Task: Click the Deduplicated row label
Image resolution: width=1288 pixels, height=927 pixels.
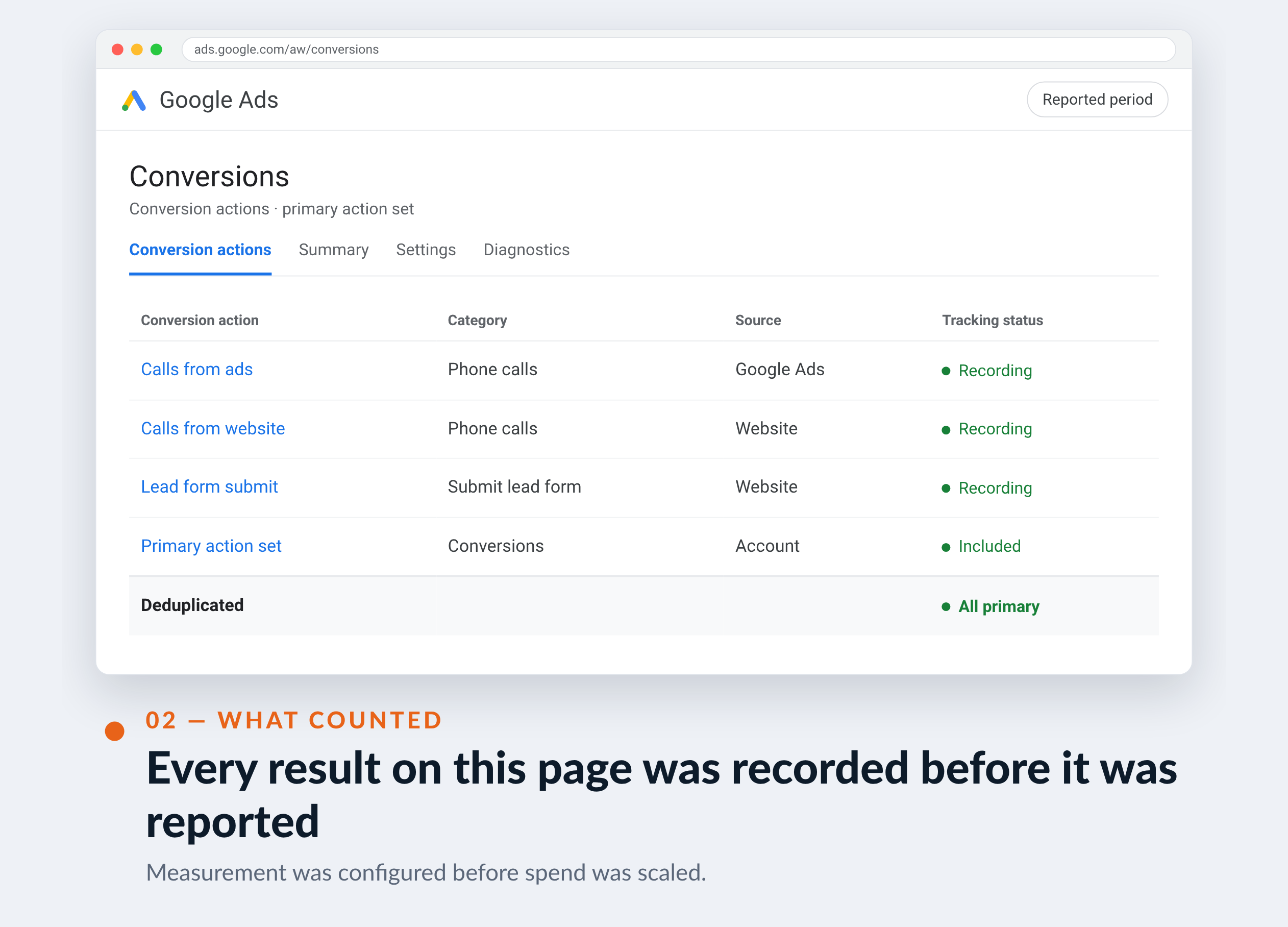Action: [x=192, y=605]
